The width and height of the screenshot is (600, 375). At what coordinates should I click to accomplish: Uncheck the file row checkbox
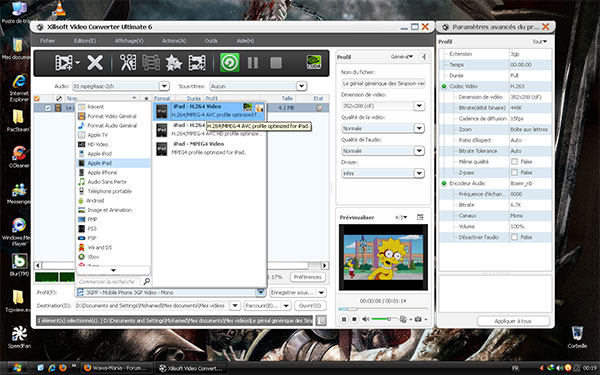(48, 108)
